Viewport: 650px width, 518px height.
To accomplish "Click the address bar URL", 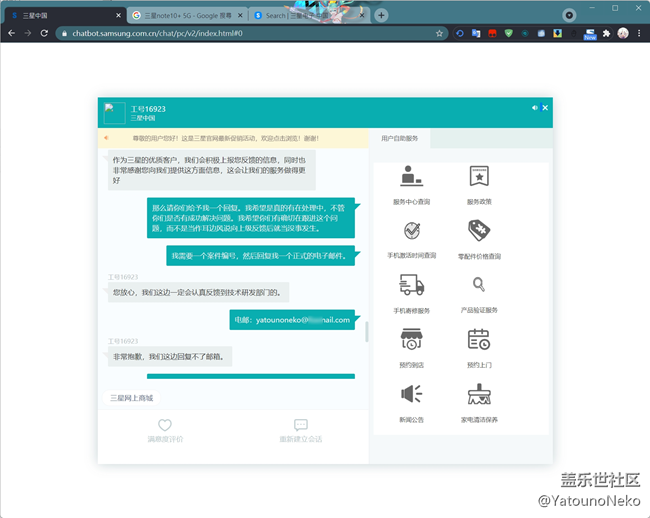I will [158, 33].
